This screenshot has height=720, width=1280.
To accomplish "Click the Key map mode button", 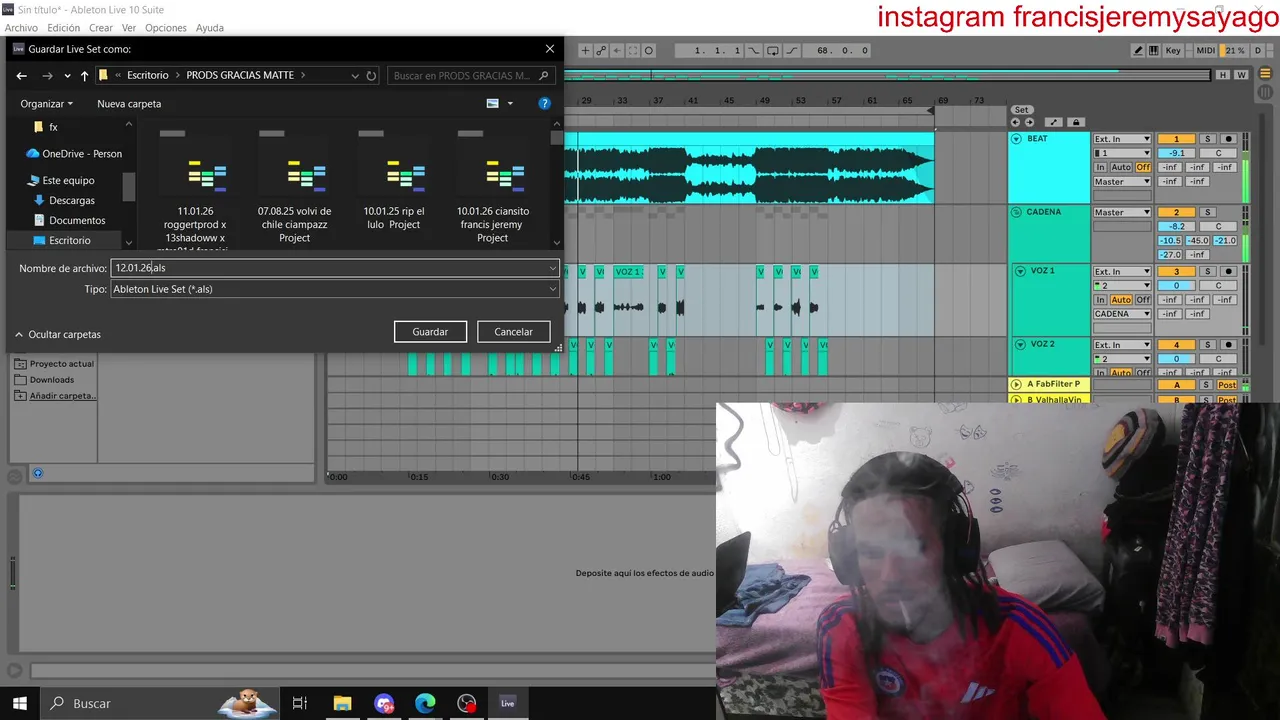I will coord(1174,50).
